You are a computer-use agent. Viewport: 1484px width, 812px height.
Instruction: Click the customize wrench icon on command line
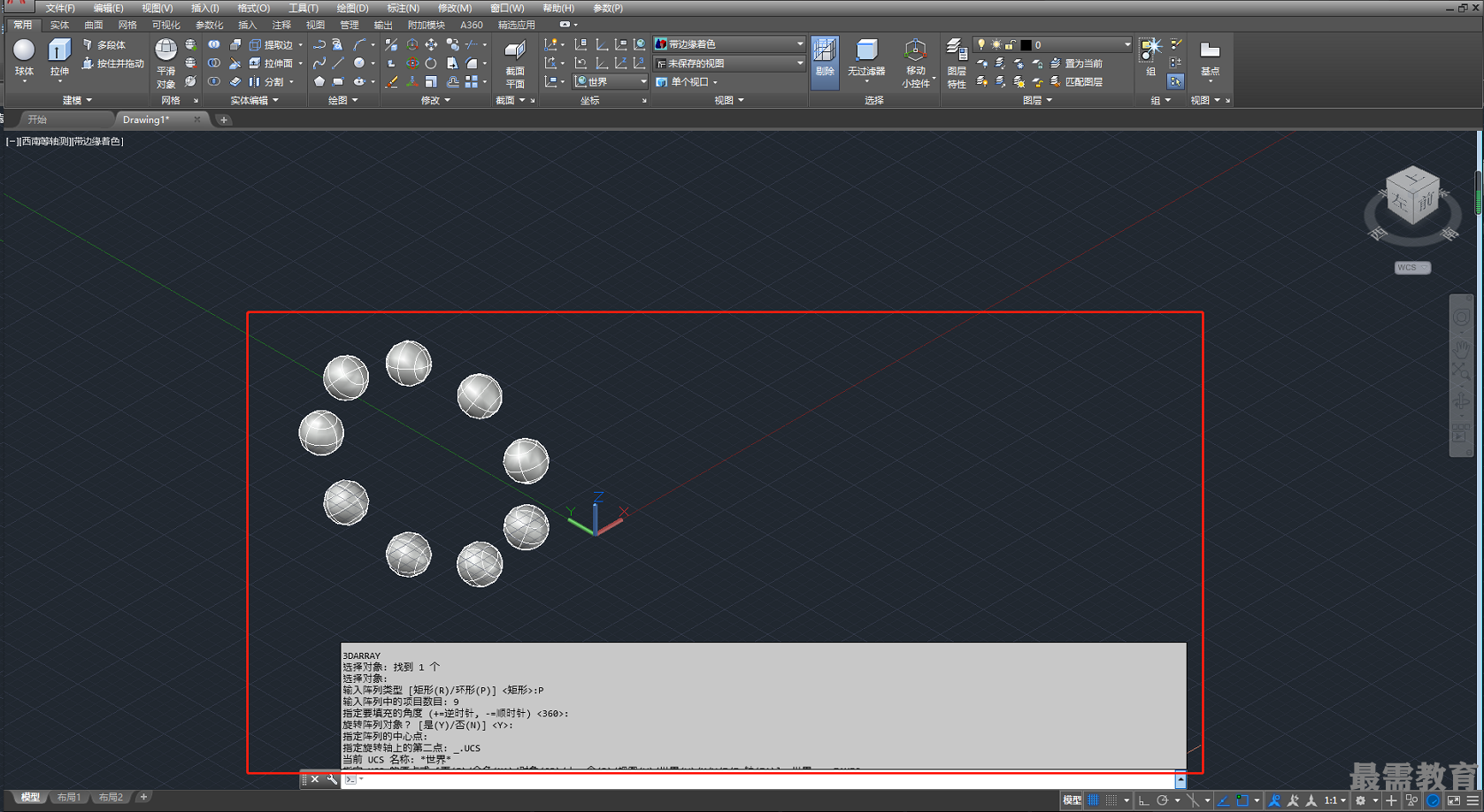[x=332, y=779]
